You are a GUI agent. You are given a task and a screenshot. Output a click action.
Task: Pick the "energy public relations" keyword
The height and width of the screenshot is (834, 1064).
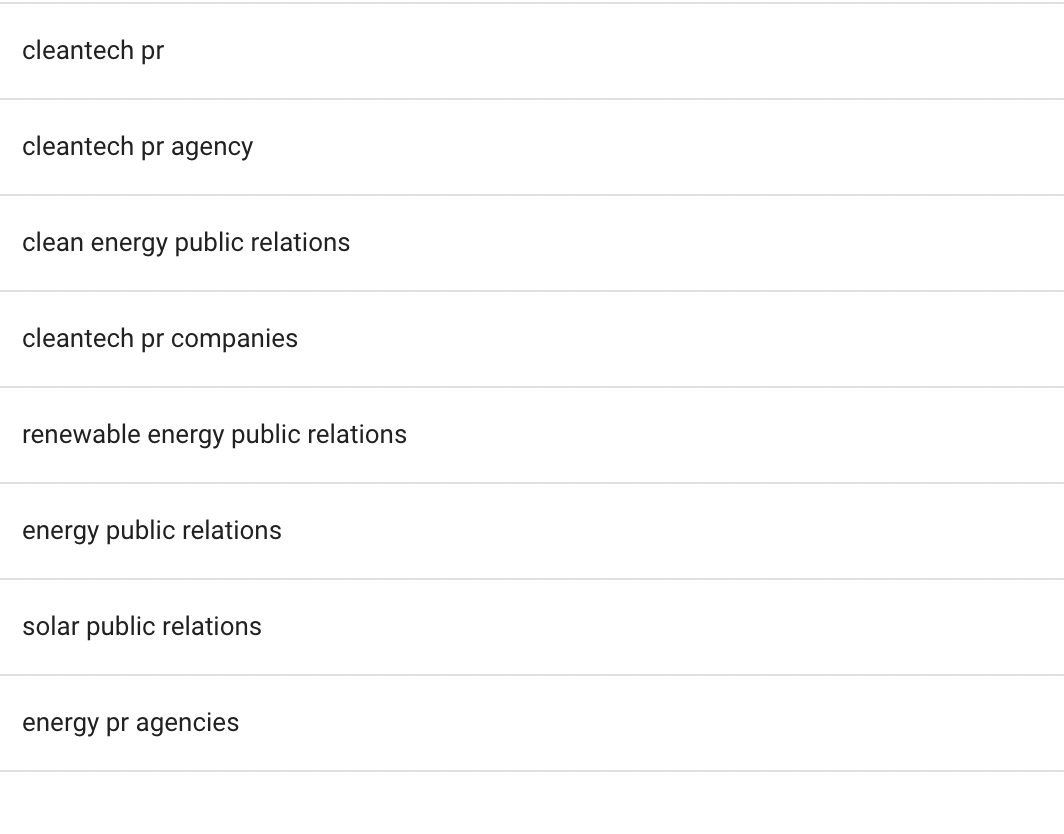152,531
